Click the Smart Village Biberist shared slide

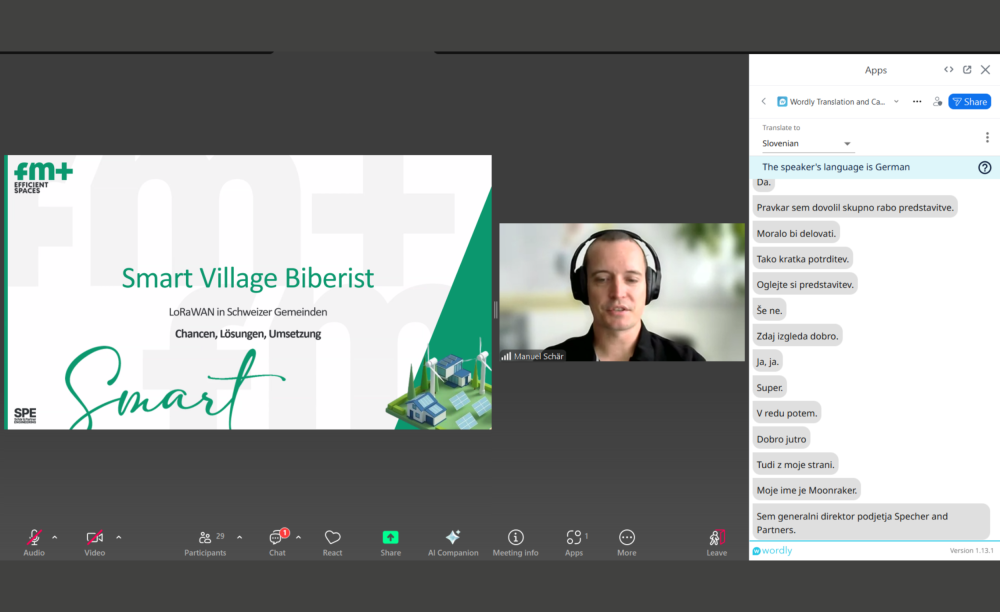pyautogui.click(x=248, y=292)
